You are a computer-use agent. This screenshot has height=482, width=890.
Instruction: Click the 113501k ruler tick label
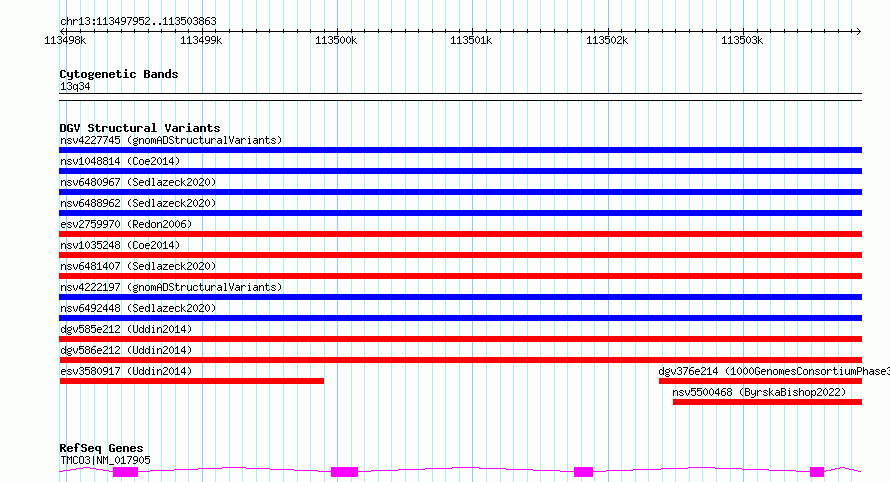pos(471,40)
